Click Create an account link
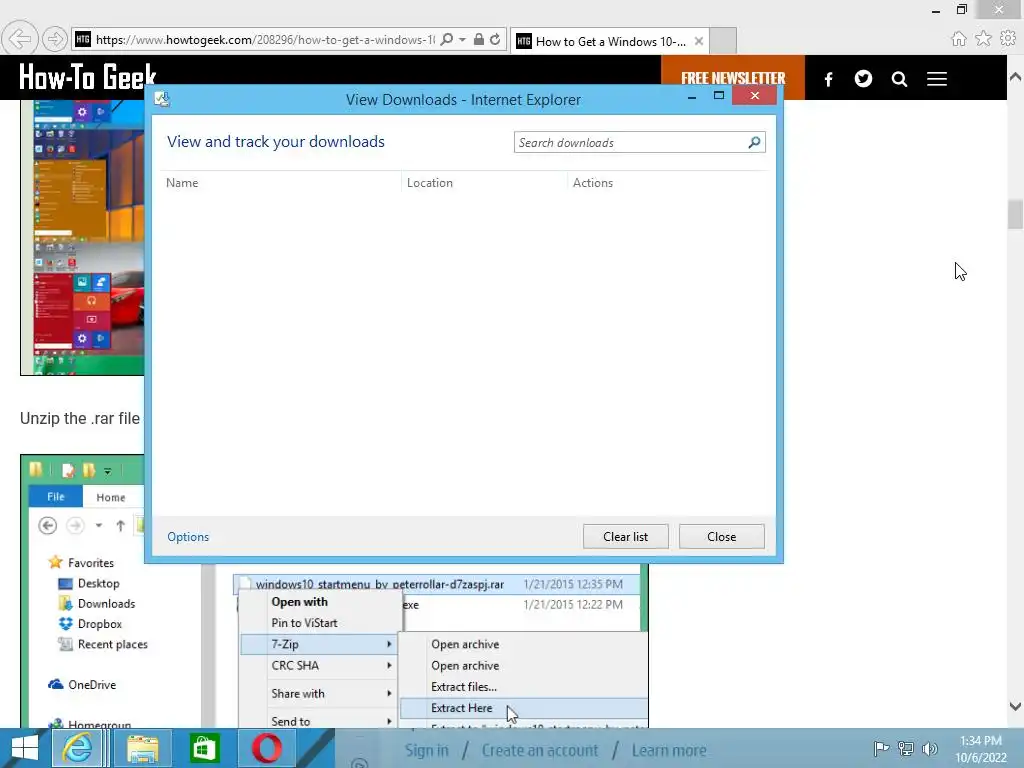This screenshot has height=768, width=1024. tap(539, 750)
